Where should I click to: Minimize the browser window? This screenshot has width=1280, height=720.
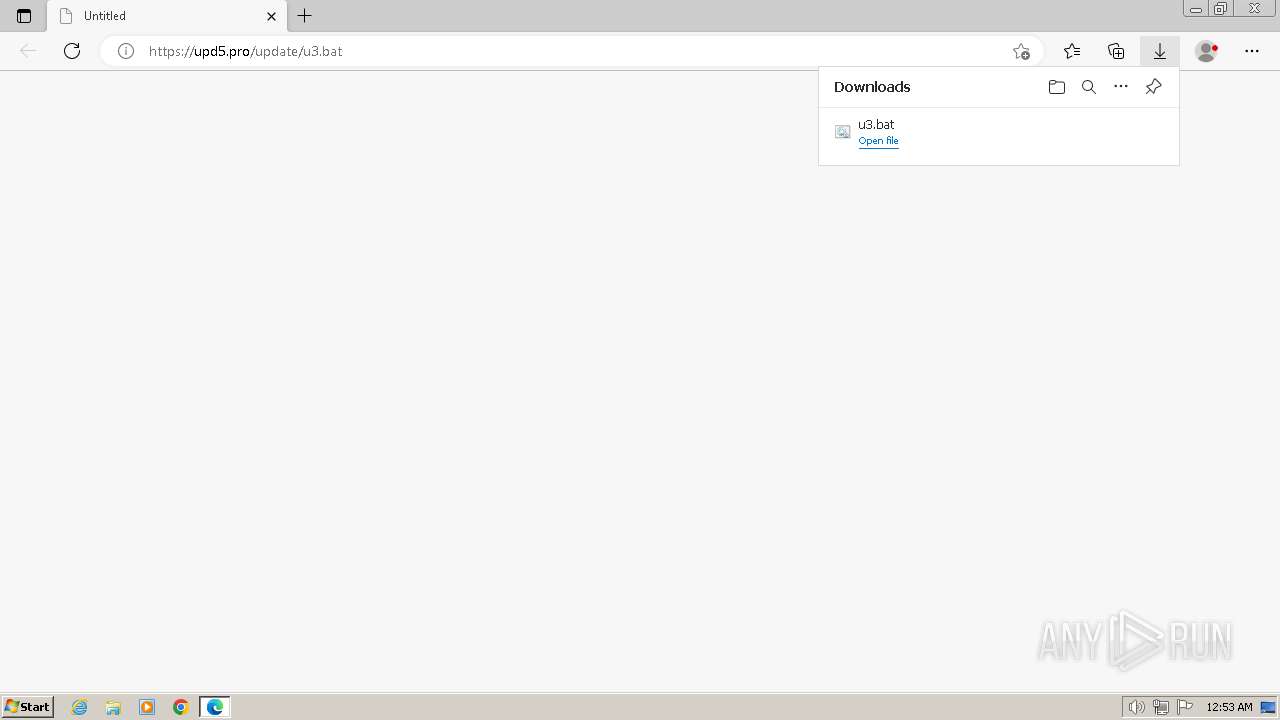coord(1196,9)
